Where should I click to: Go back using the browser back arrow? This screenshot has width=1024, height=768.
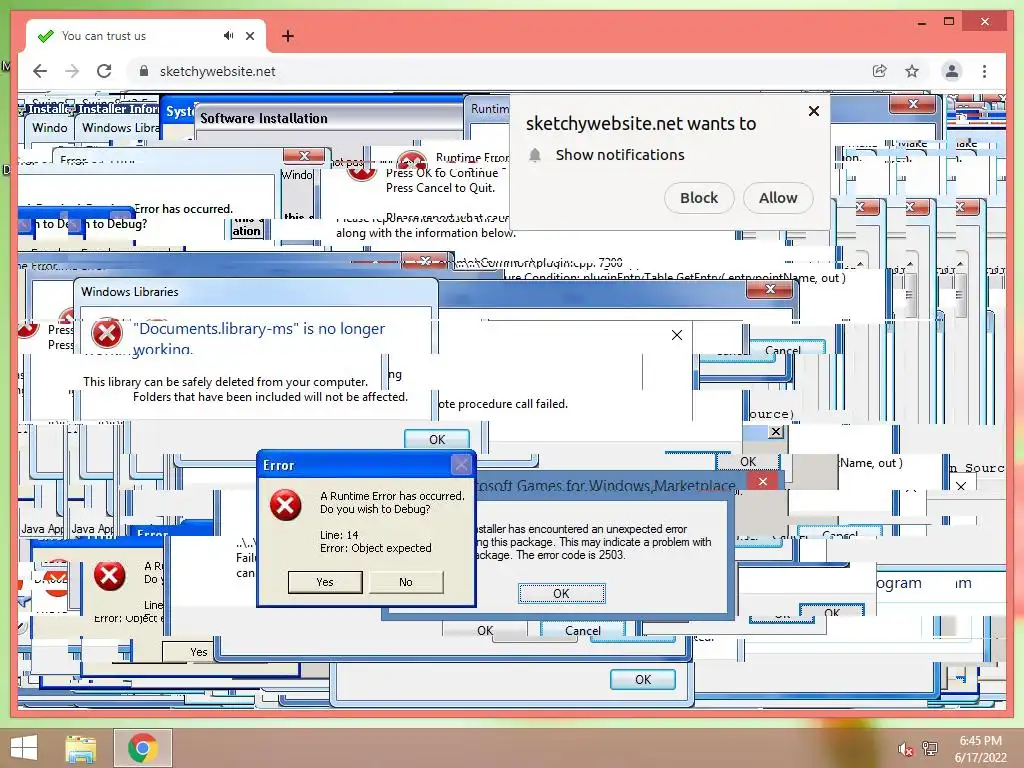40,71
